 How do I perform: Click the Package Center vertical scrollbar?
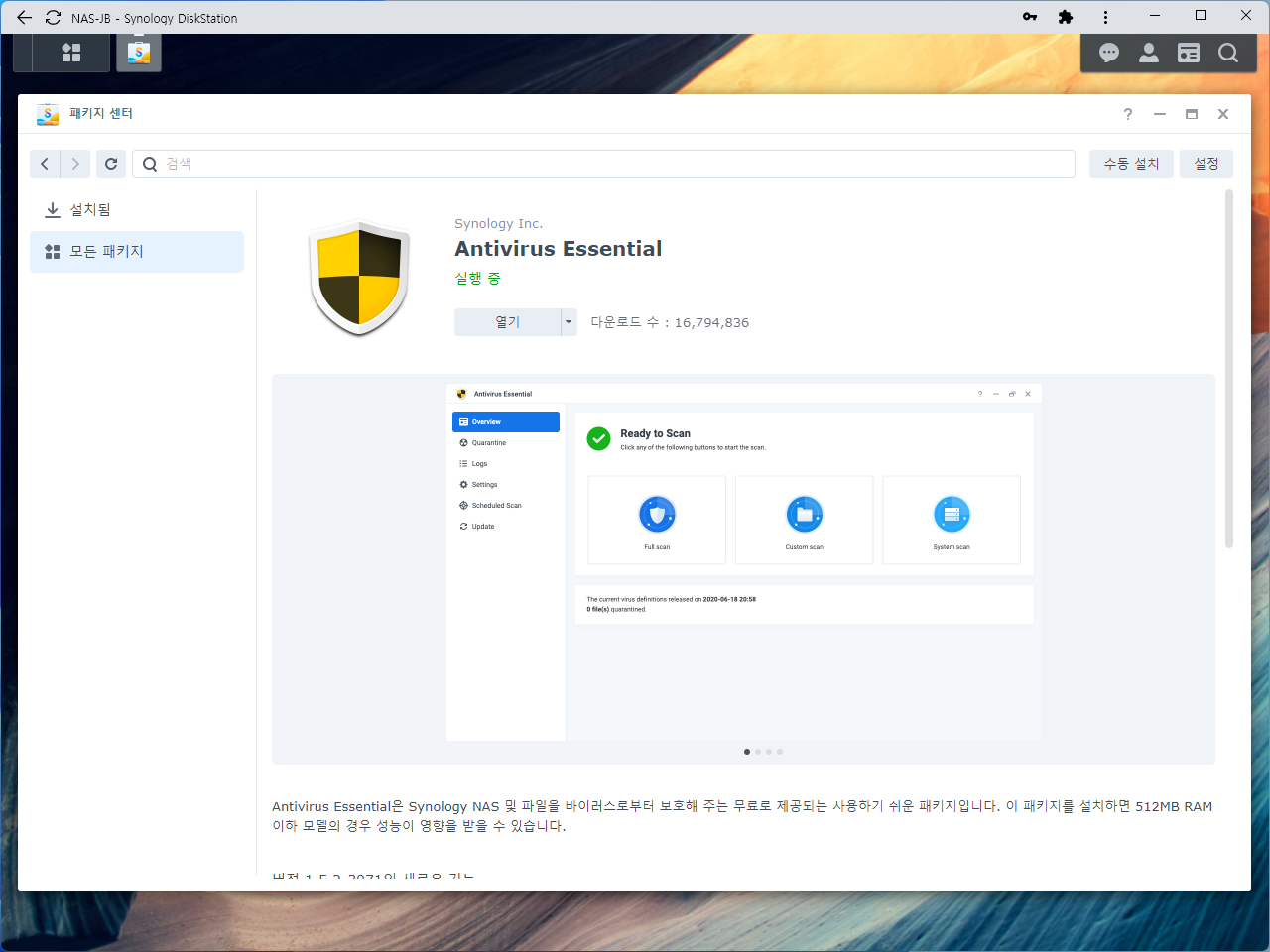point(1229,369)
